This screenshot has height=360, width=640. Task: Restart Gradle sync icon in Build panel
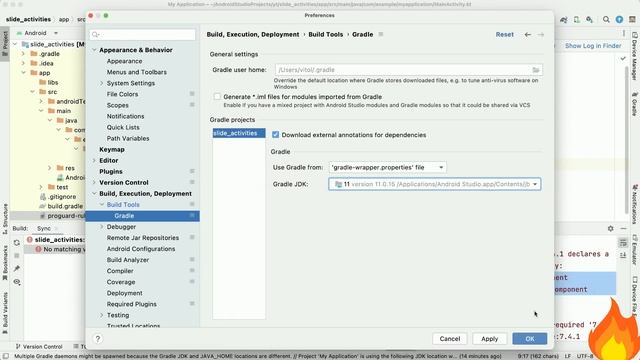pos(17,243)
